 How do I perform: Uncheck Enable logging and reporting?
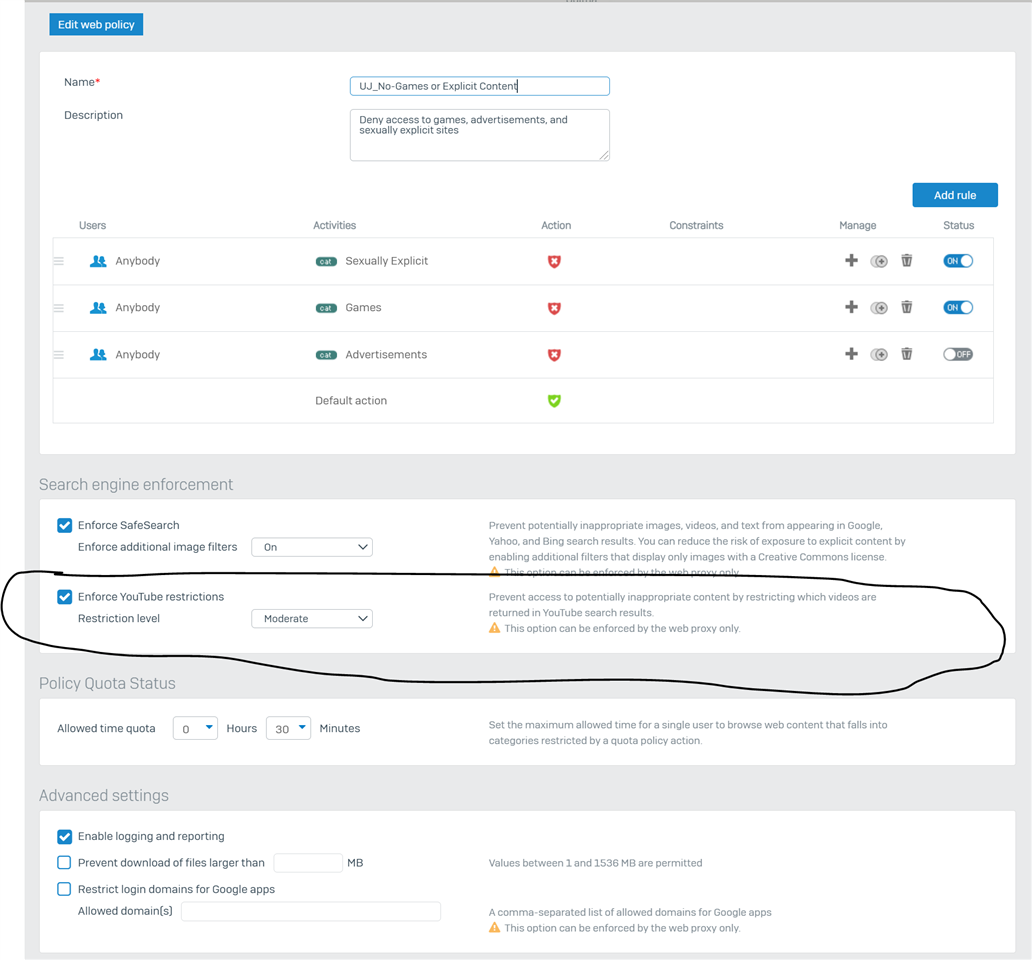(x=64, y=836)
